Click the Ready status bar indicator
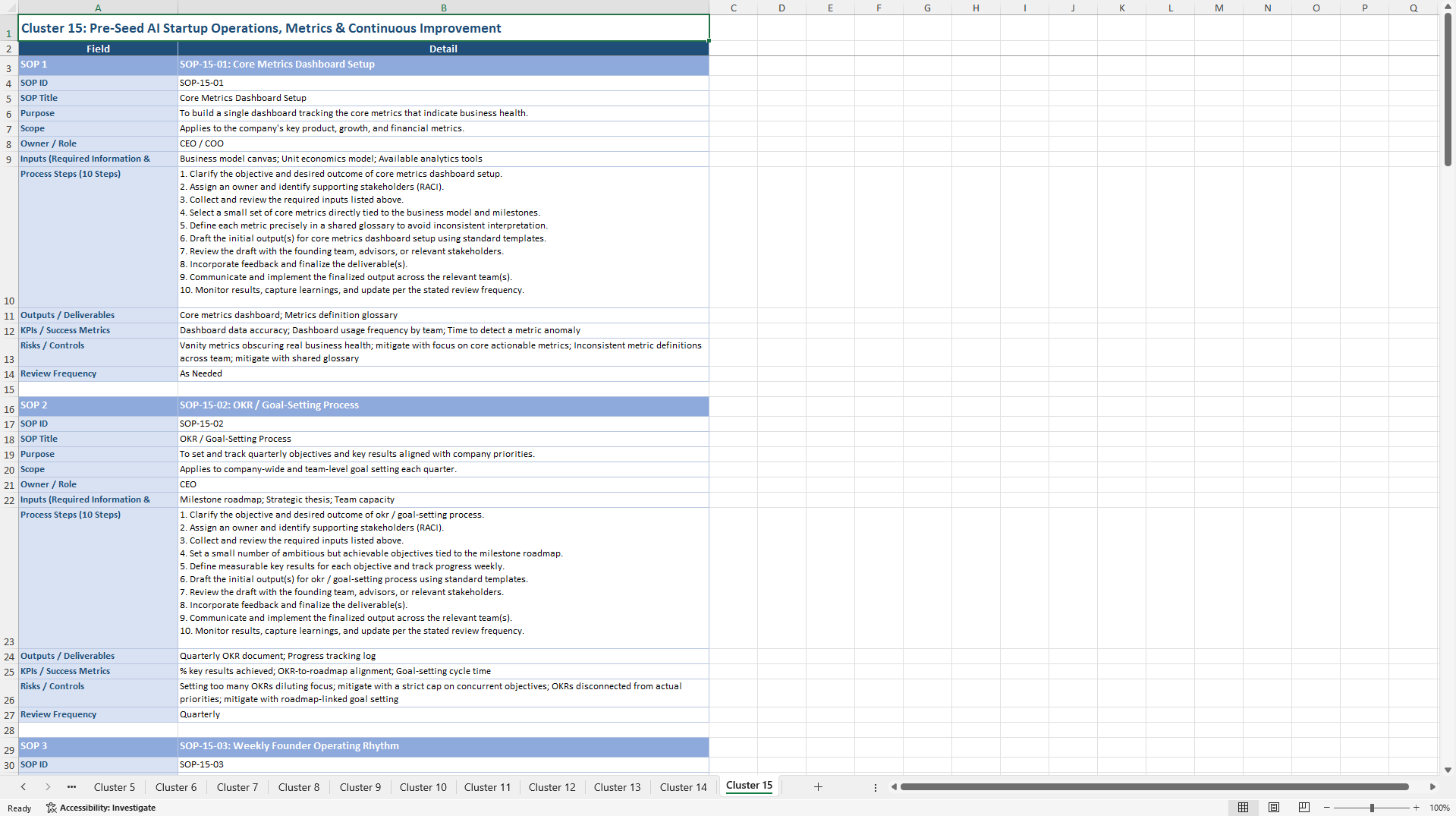Screen dimensions: 1456x816 (20, 808)
